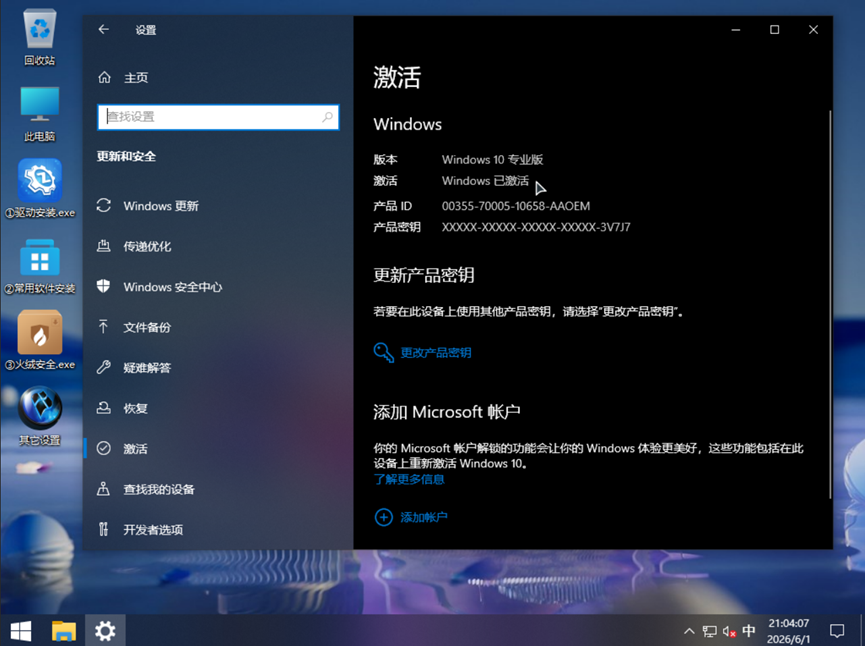Click the Windows 安全中心 shield icon
This screenshot has width=865, height=646.
pos(104,286)
